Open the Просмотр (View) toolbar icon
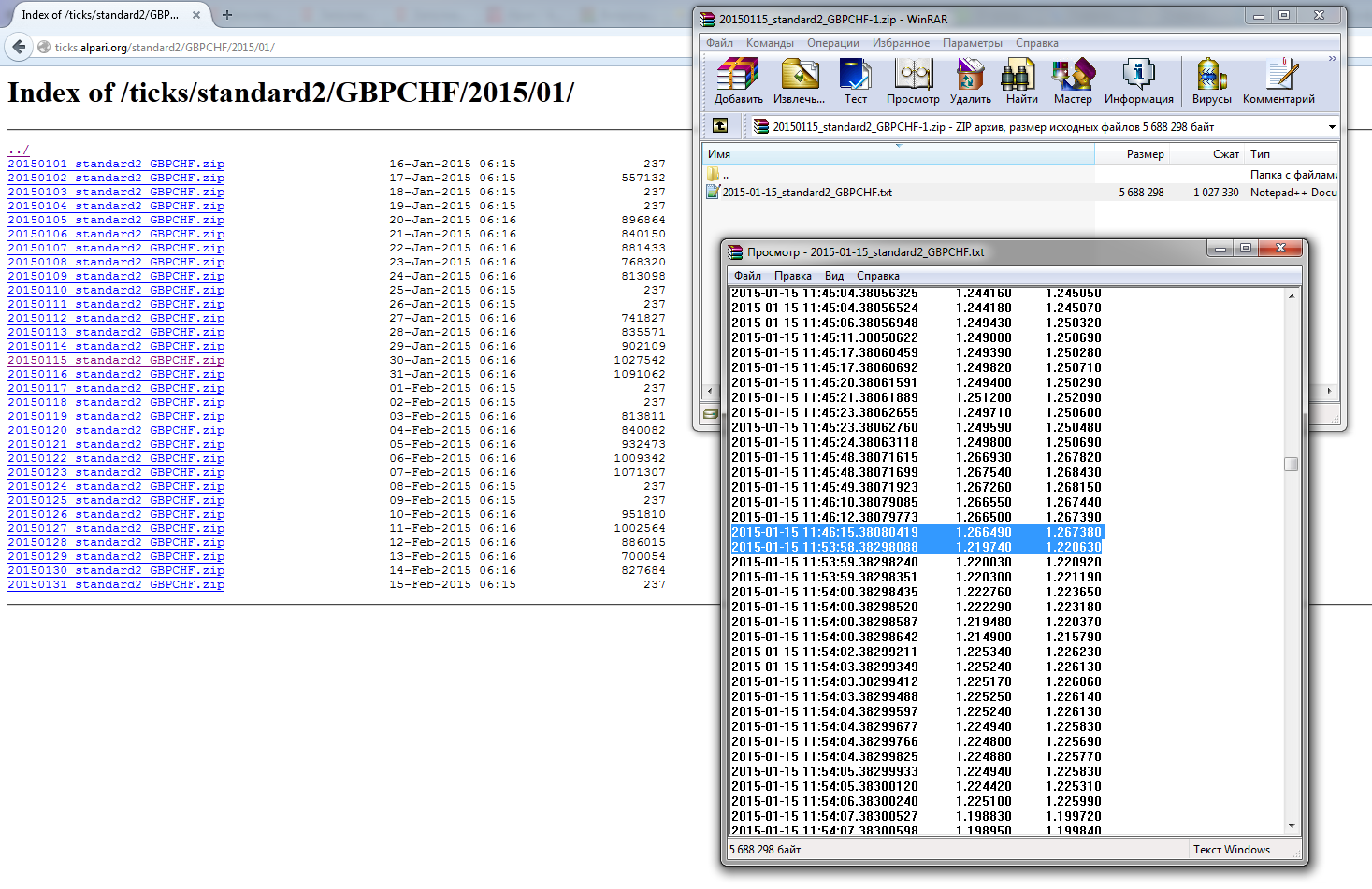This screenshot has width=1372, height=889. point(913,80)
